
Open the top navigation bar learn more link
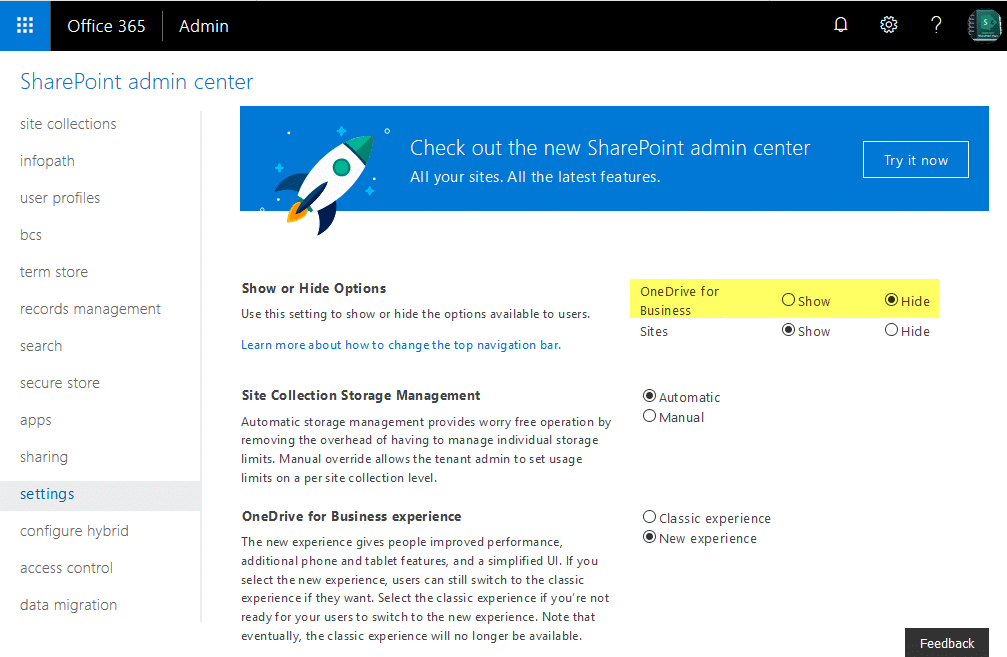401,345
